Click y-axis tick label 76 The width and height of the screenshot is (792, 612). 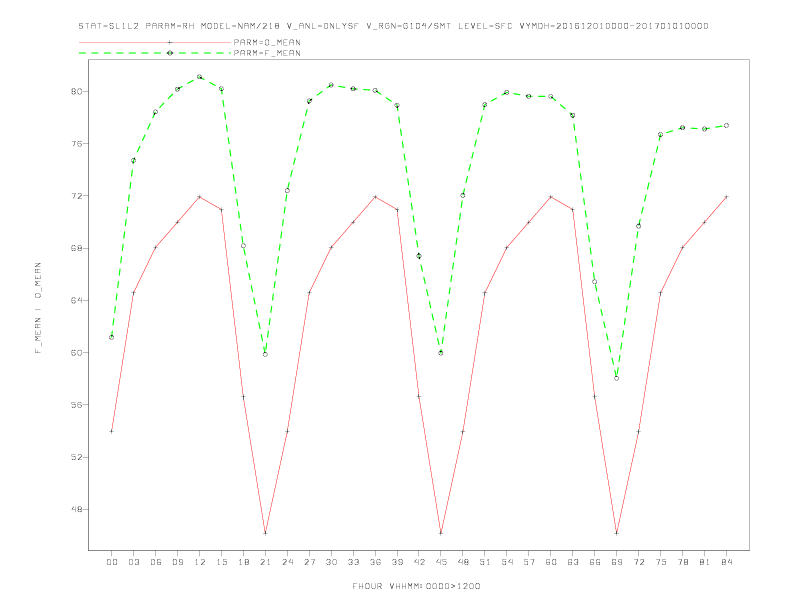point(77,143)
